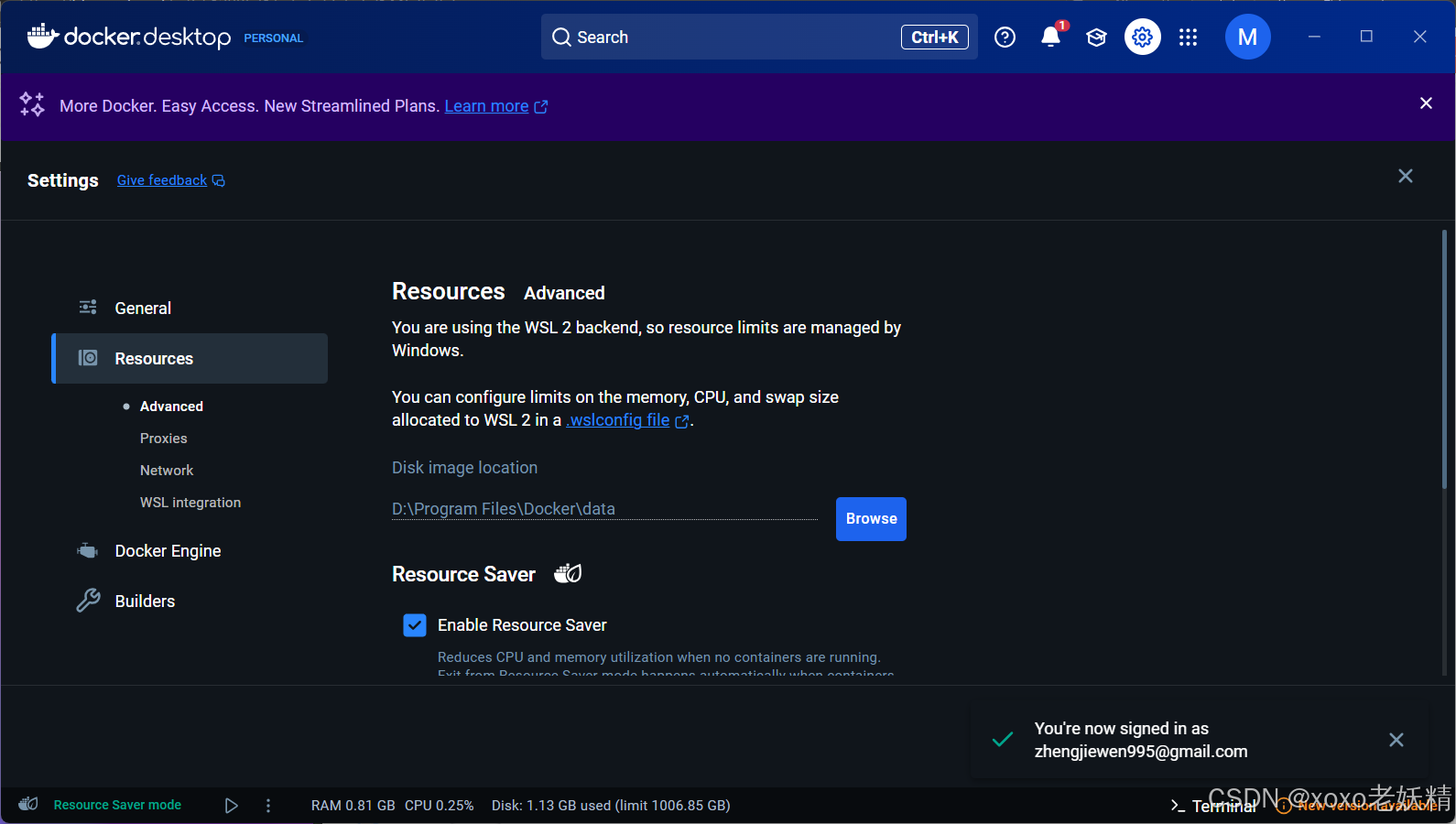This screenshot has width=1456, height=824.
Task: Click the Docker Engine icon in sidebar
Action: pos(88,551)
